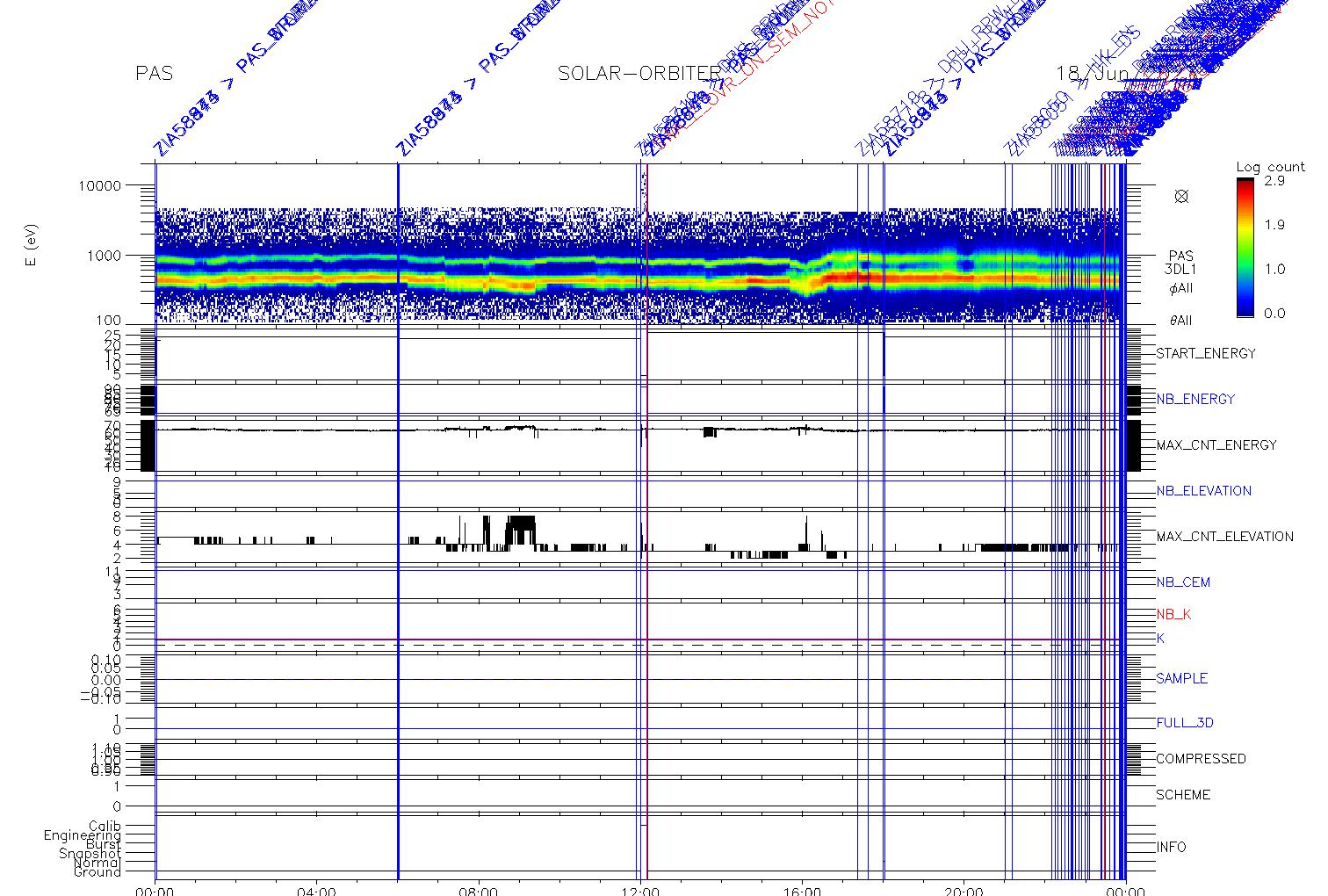This screenshot has height=896, width=1328.
Task: Click the Ground mode label
Action: click(x=97, y=871)
